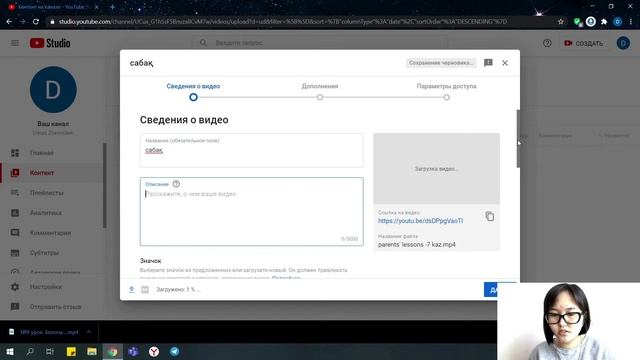Expand the download item chevron menu

point(89,332)
